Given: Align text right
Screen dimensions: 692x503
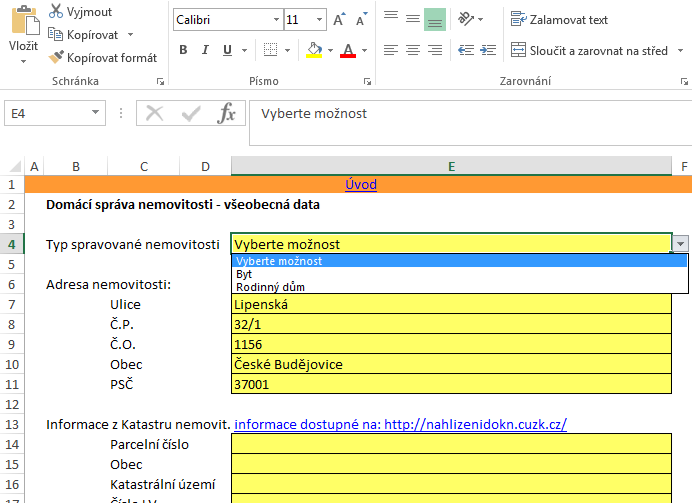Looking at the screenshot, I should point(435,50).
